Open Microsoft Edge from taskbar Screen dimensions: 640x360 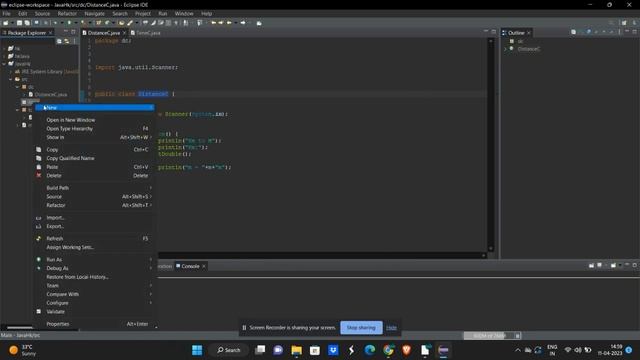[x=370, y=350]
